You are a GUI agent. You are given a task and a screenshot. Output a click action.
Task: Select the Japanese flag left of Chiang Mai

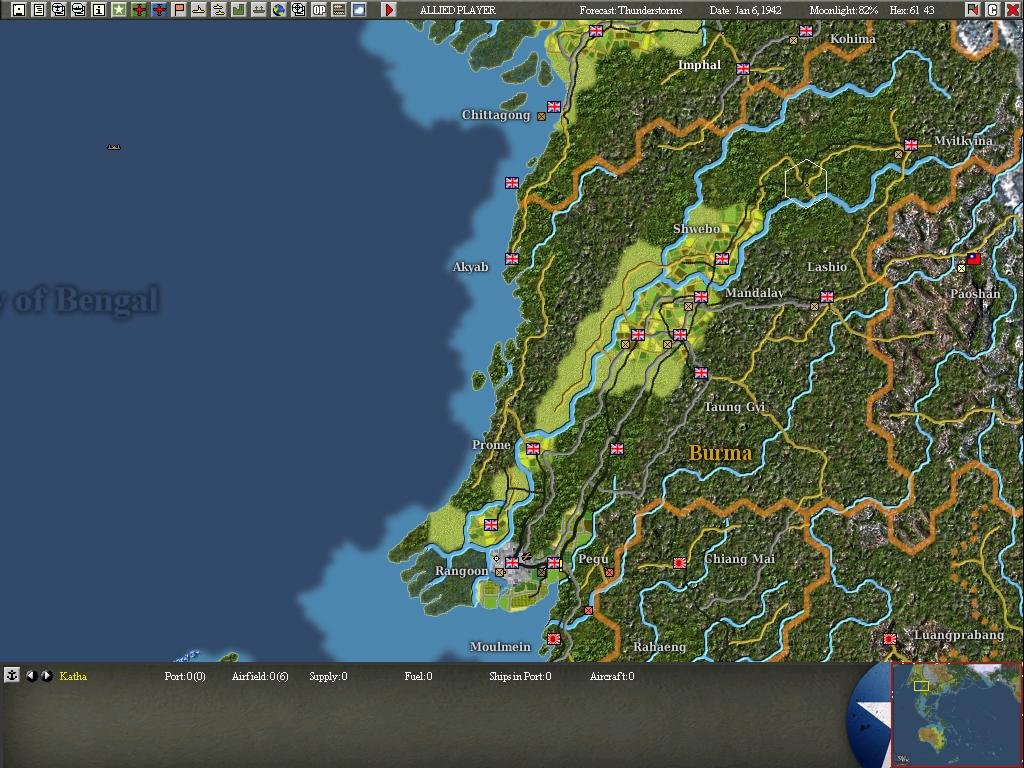(680, 562)
